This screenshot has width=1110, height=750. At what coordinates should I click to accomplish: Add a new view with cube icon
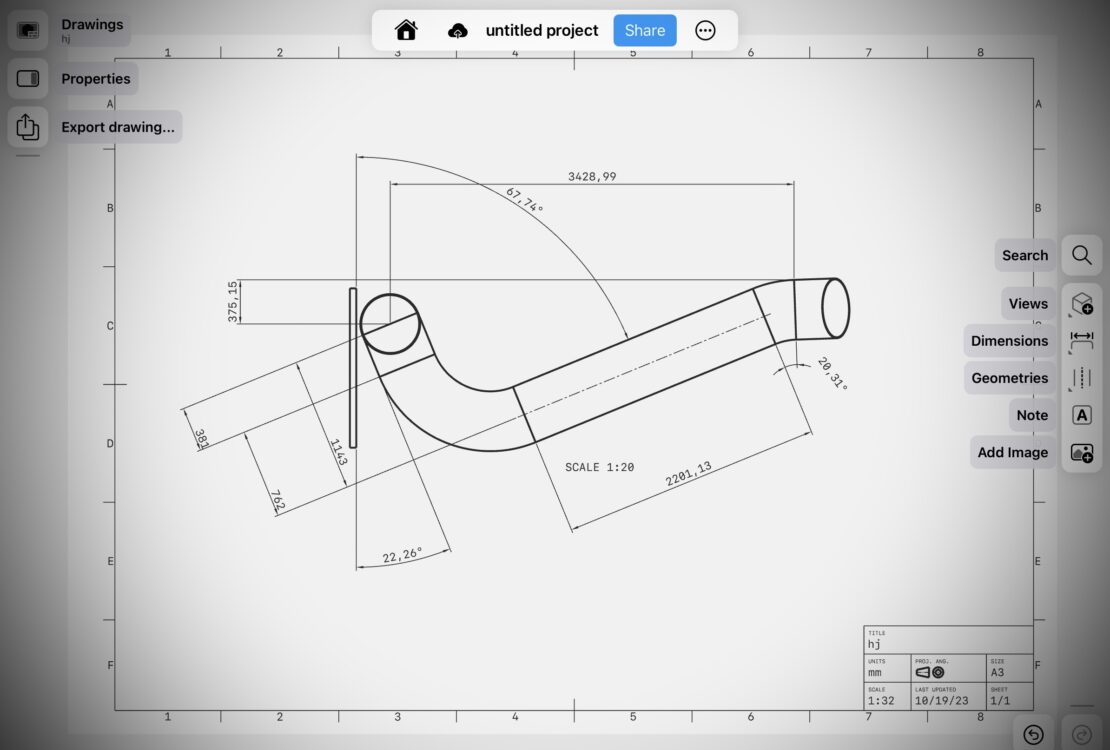tap(1081, 304)
